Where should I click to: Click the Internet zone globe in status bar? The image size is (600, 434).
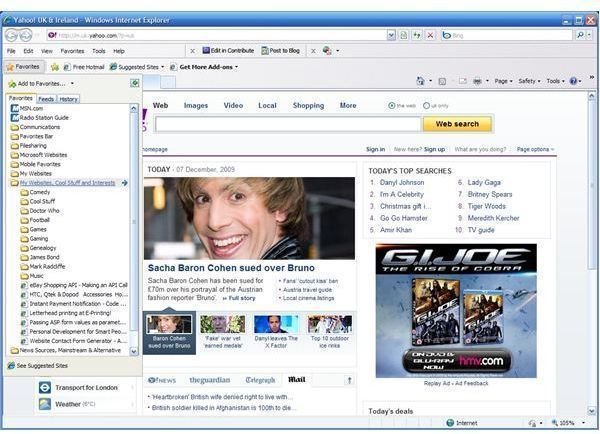click(x=450, y=423)
